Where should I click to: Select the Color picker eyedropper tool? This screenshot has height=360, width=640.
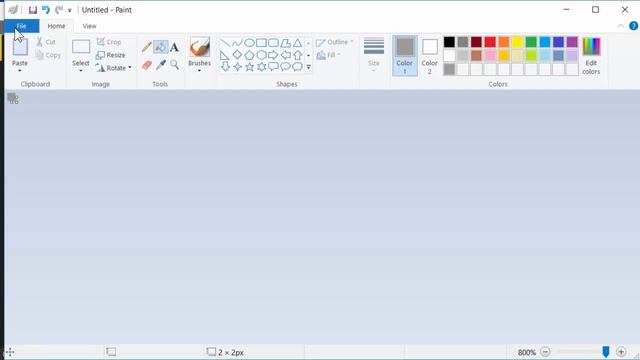(160, 65)
